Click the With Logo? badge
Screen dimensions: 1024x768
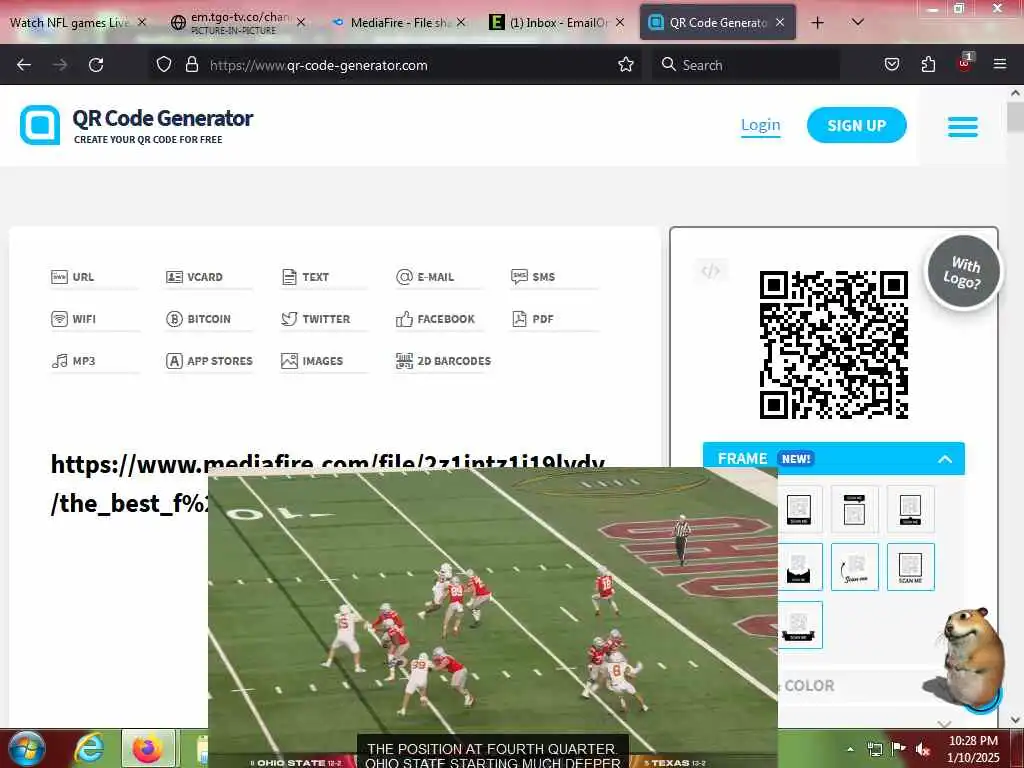click(963, 271)
